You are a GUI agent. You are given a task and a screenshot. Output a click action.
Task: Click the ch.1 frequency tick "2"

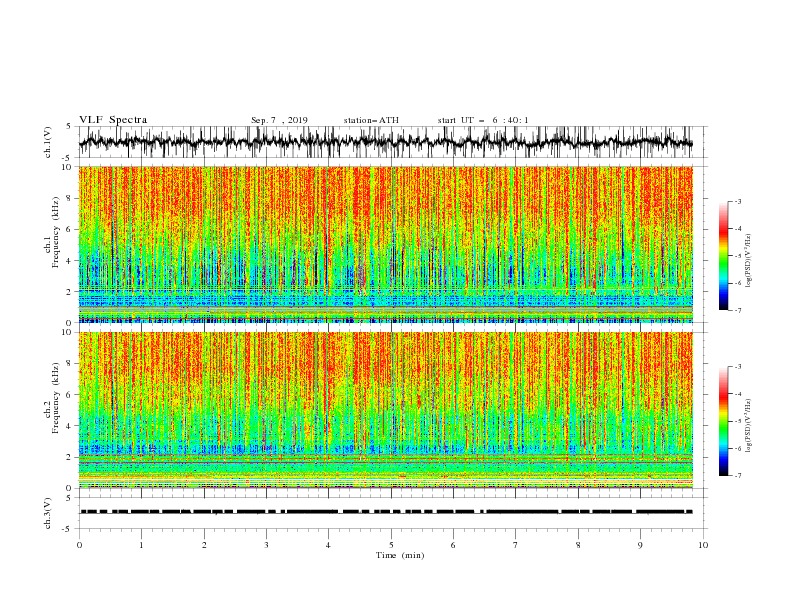(69, 292)
